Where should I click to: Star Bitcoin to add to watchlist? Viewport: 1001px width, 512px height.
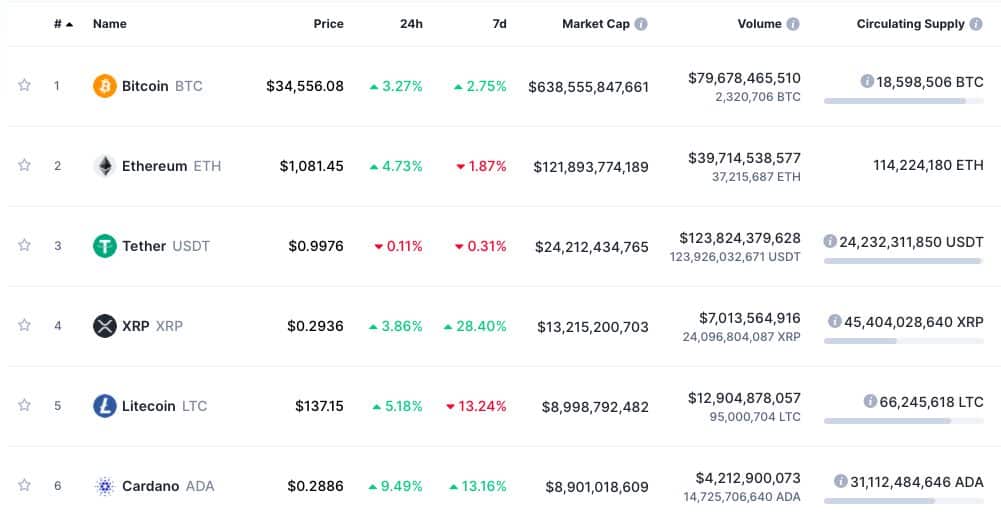click(24, 85)
